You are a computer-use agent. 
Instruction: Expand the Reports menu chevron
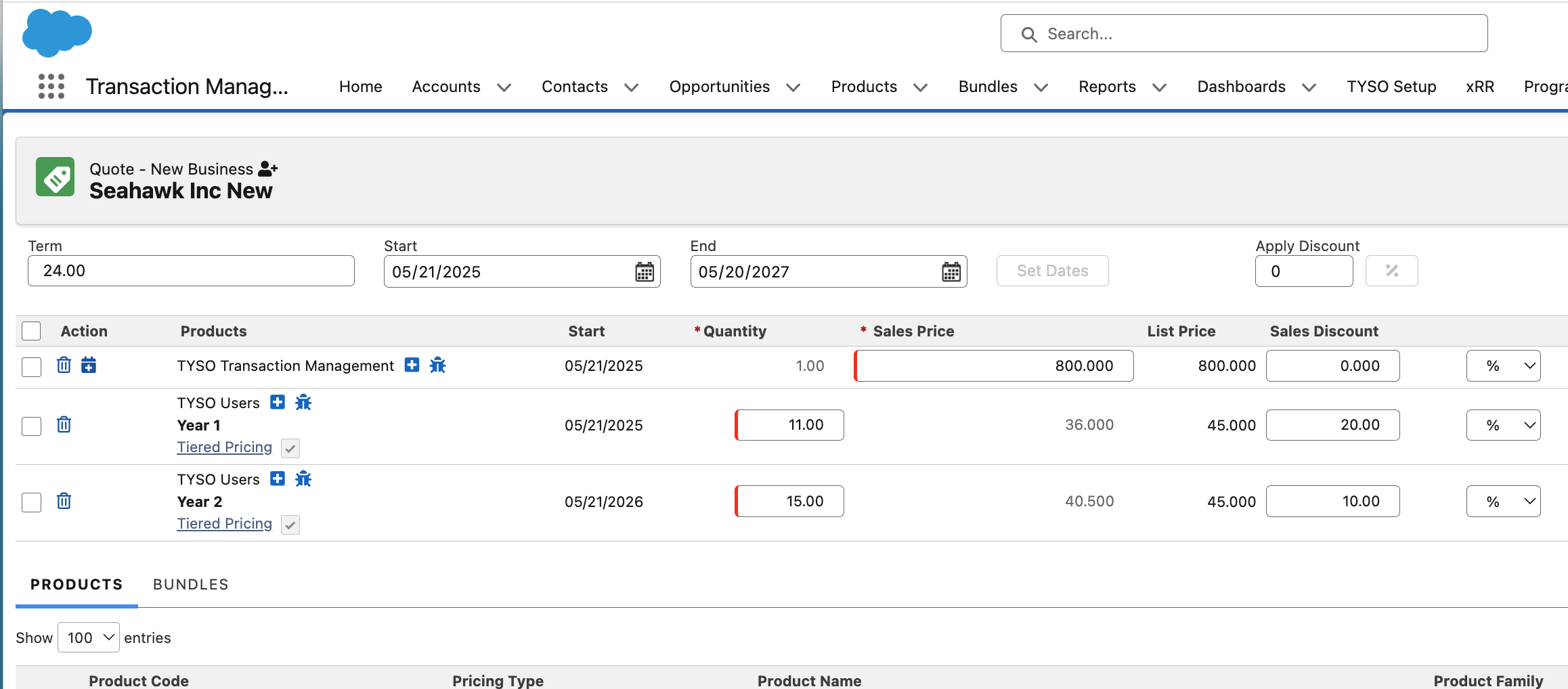[1159, 87]
